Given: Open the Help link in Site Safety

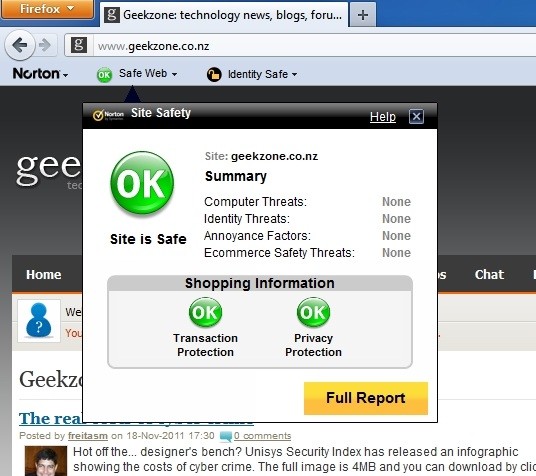Looking at the screenshot, I should [383, 117].
